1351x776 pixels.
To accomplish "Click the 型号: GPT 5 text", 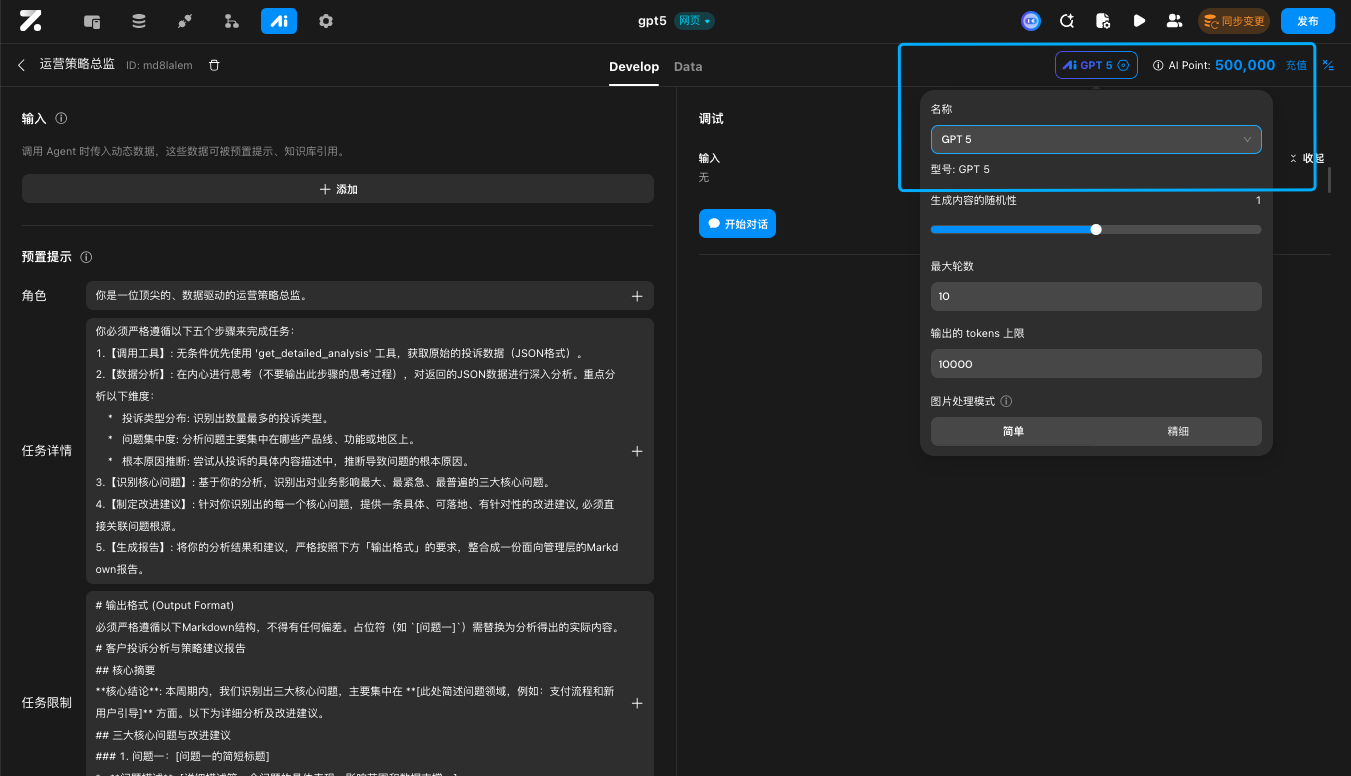I will point(960,170).
